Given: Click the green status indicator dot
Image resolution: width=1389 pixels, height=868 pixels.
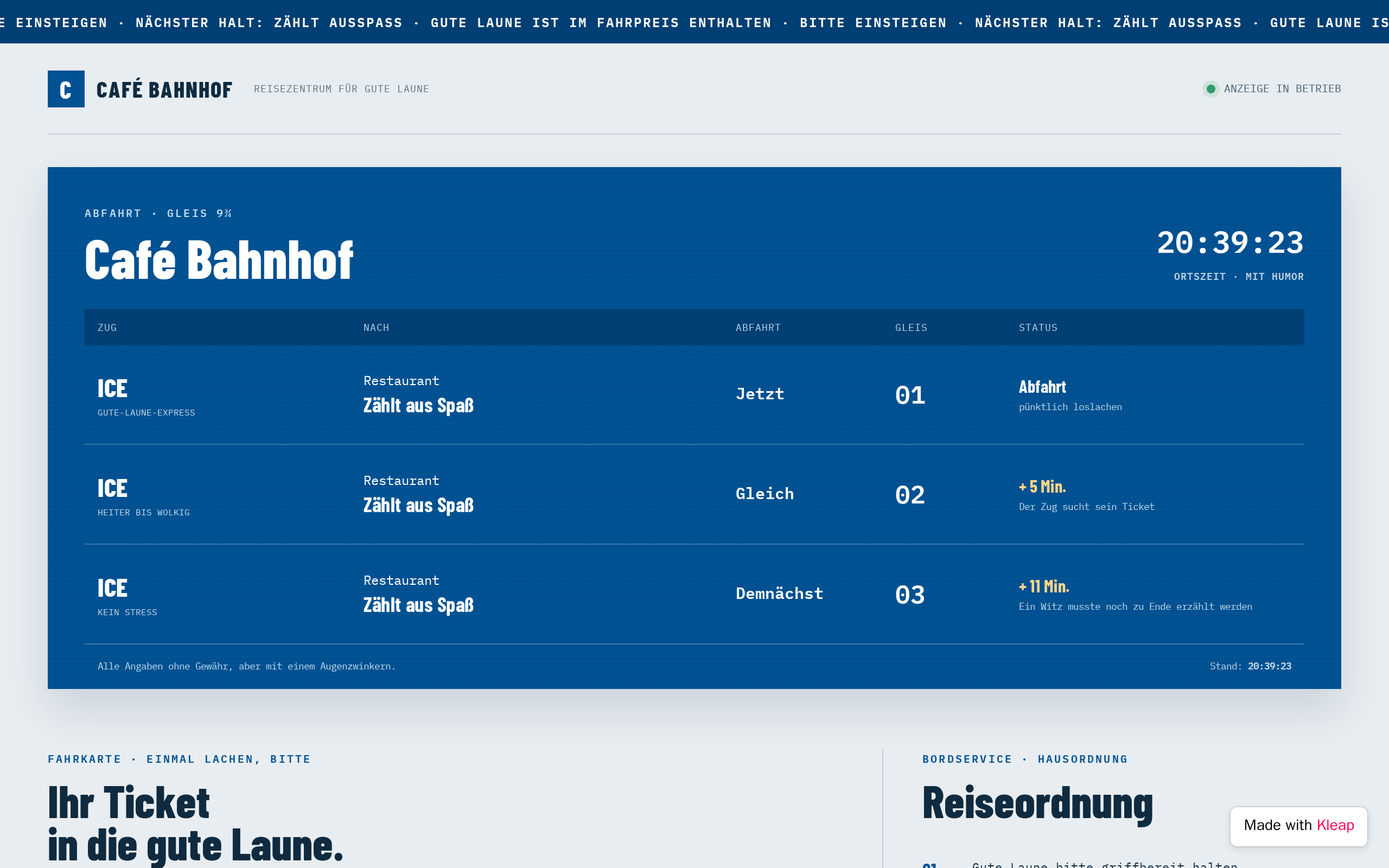Looking at the screenshot, I should pos(1210,89).
